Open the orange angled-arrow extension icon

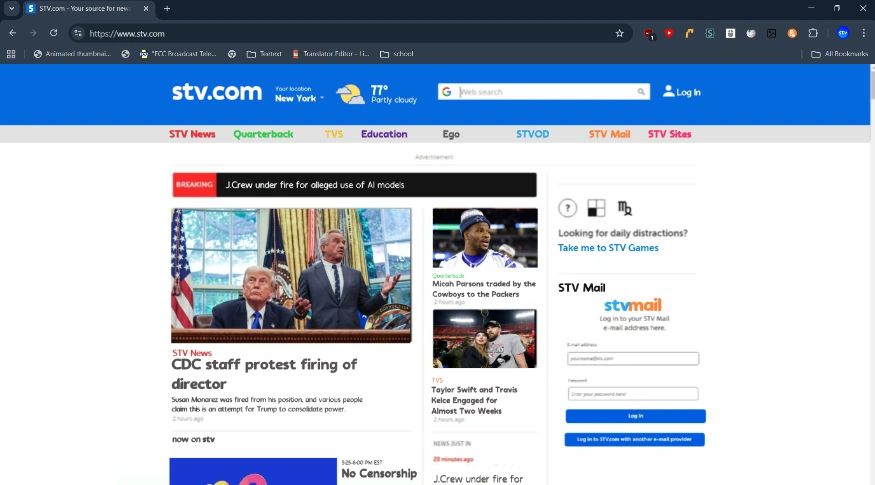pos(689,33)
